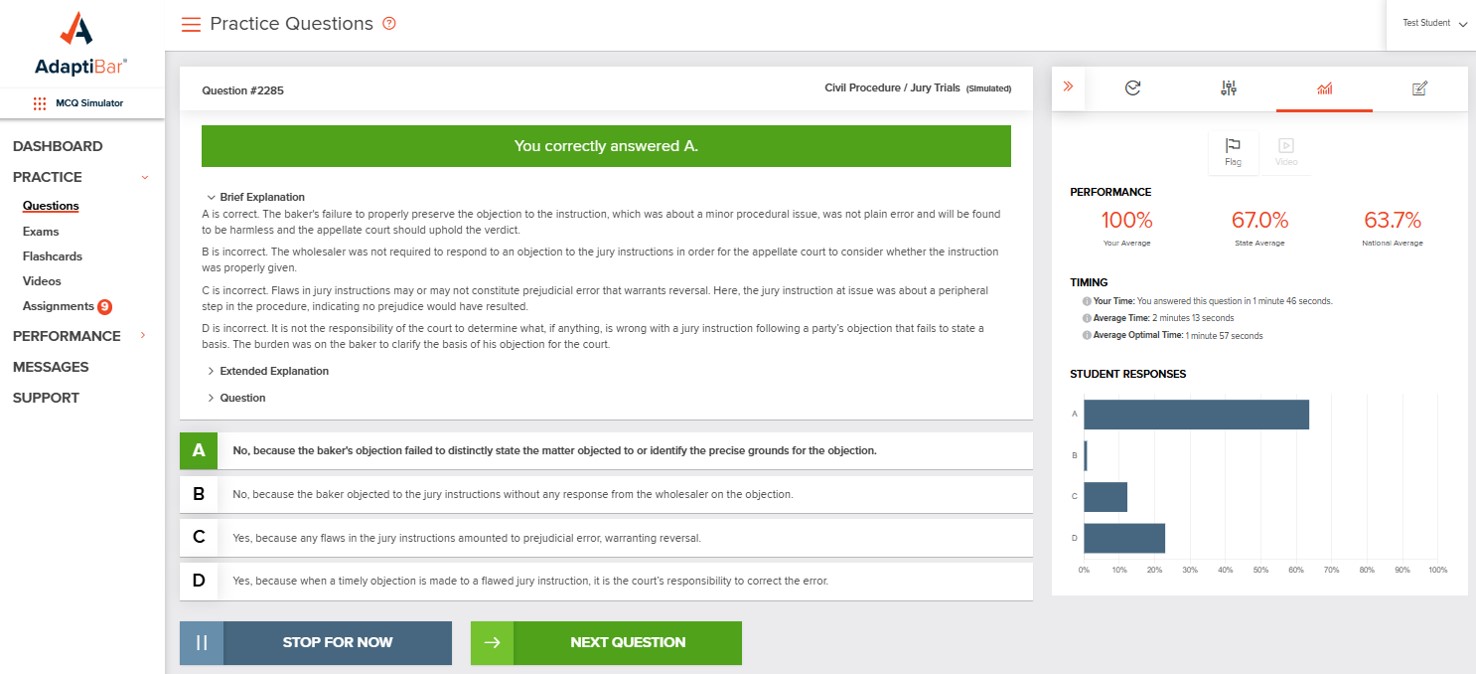Viewport: 1476px width, 674px height.
Task: Open the history clock tab icon
Action: click(1133, 88)
